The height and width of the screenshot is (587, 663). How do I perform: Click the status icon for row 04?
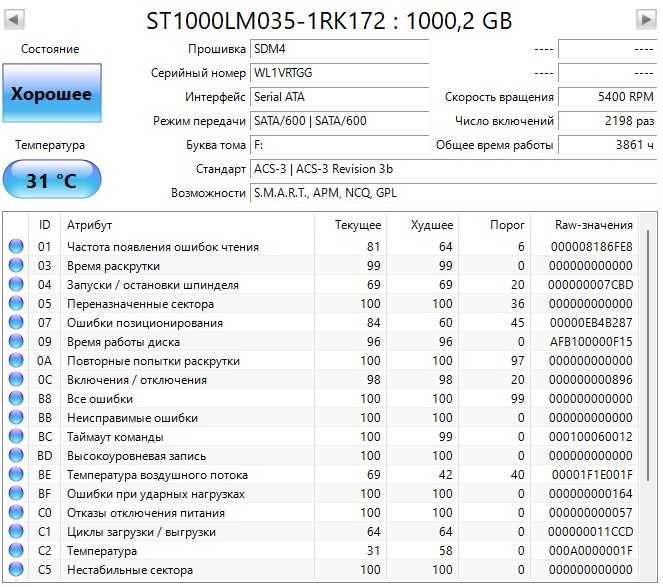[16, 285]
